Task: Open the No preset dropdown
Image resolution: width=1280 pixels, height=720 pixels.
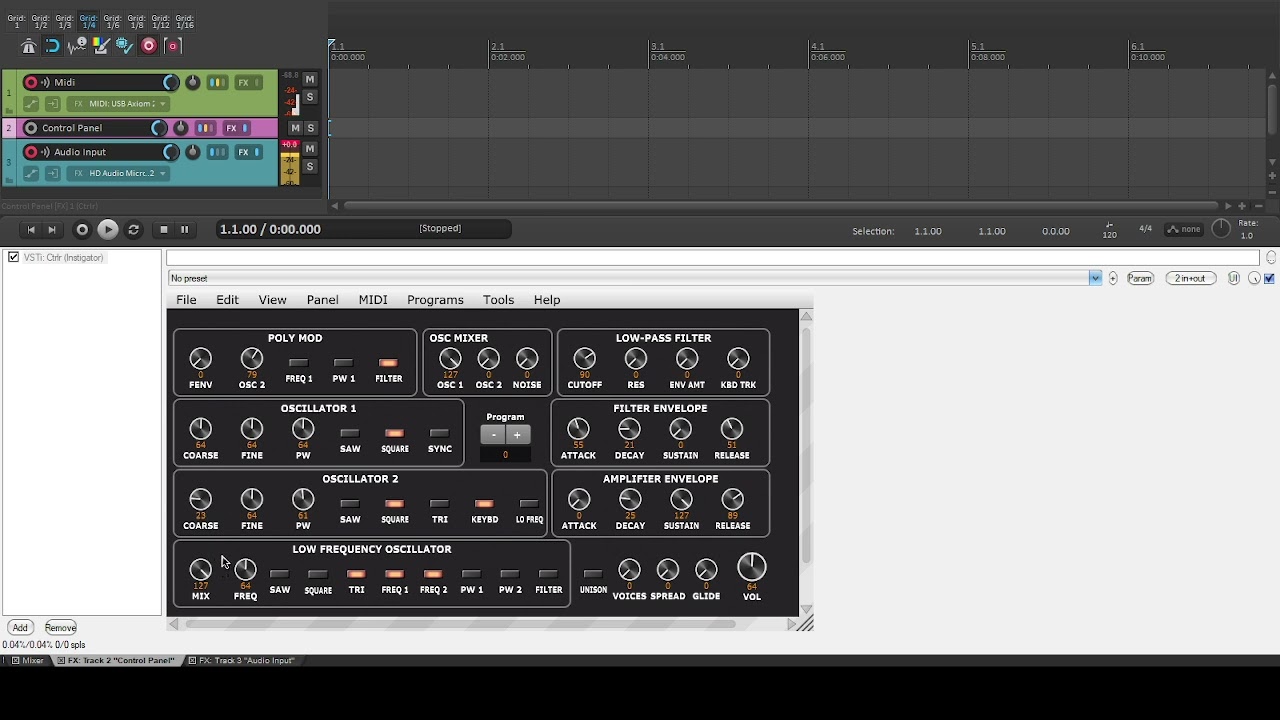Action: pos(1095,278)
